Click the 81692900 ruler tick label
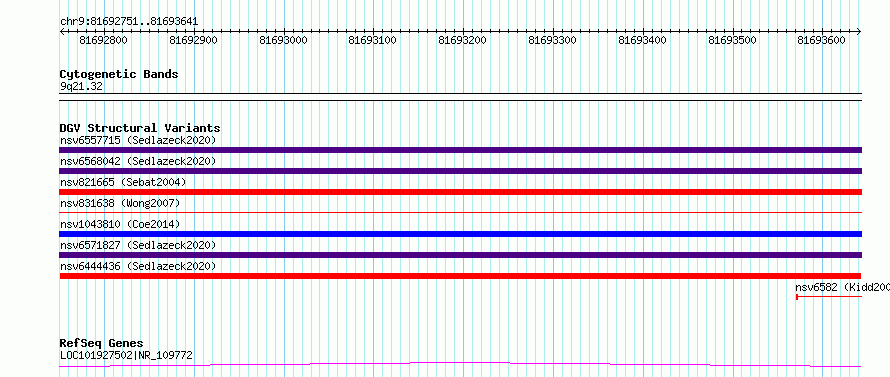 tap(194, 40)
